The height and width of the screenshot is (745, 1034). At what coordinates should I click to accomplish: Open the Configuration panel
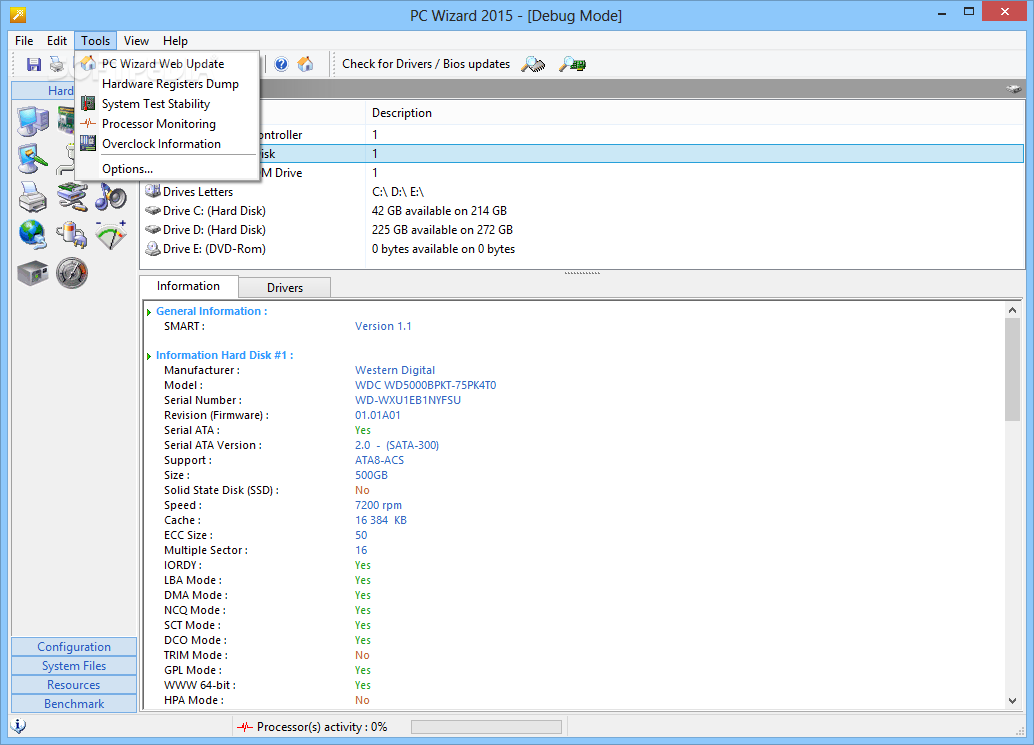(74, 647)
